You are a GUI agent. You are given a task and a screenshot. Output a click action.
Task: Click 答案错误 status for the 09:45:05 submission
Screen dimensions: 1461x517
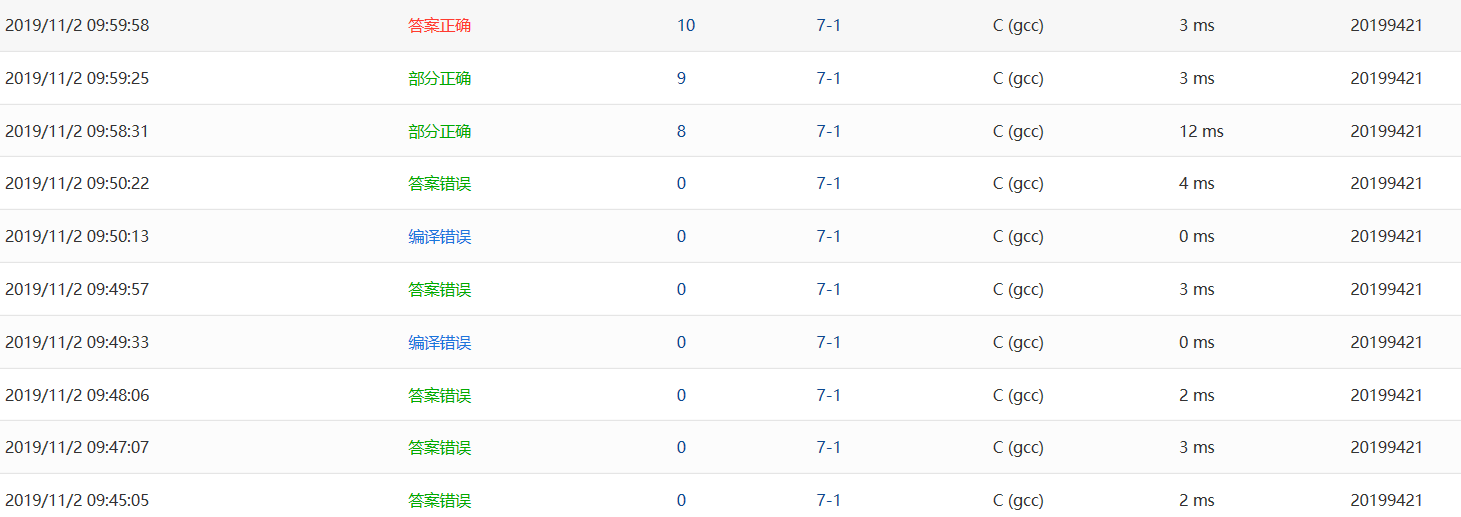439,501
